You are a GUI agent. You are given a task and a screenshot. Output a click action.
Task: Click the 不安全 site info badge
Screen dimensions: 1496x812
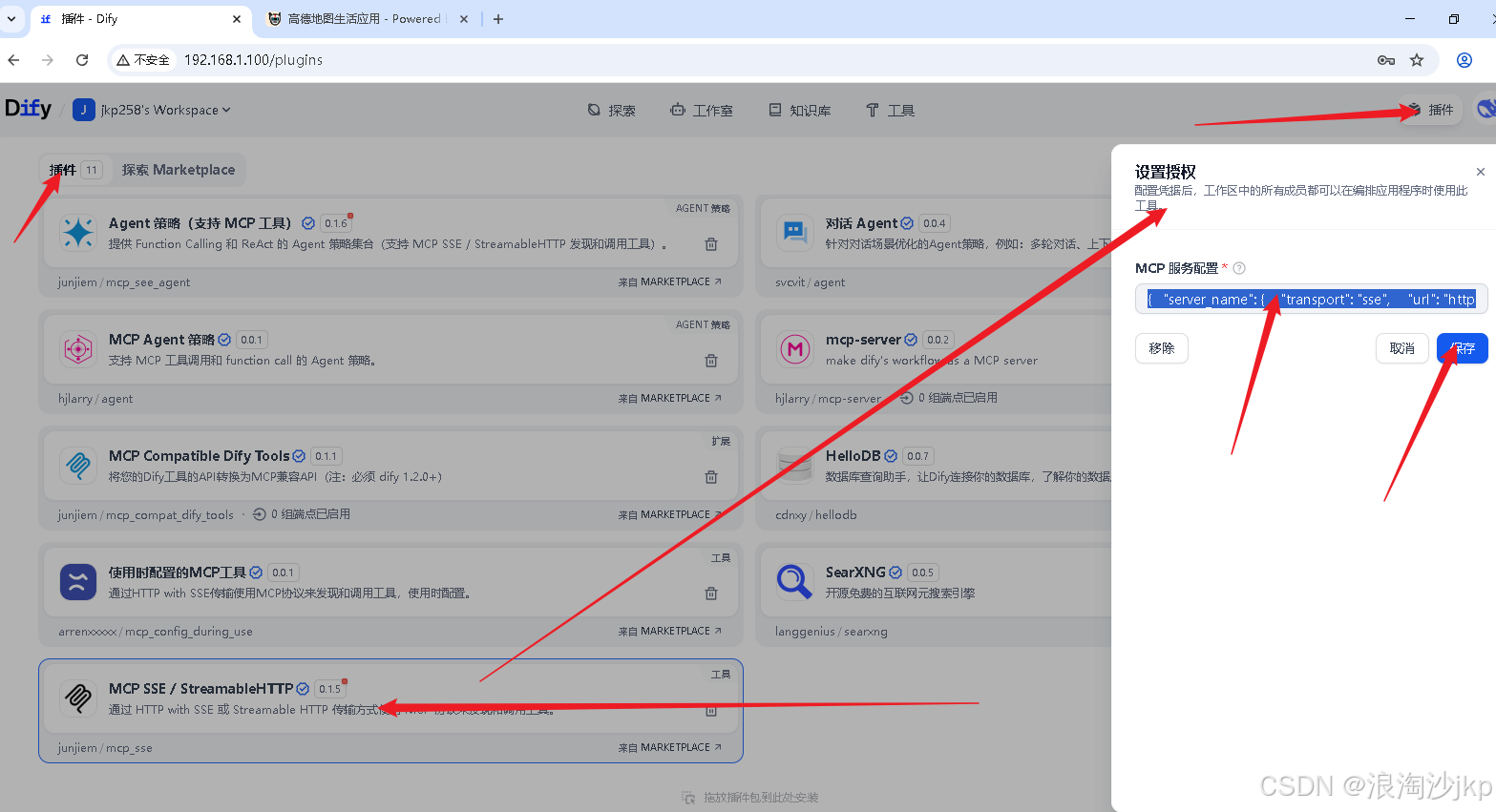pos(144,60)
